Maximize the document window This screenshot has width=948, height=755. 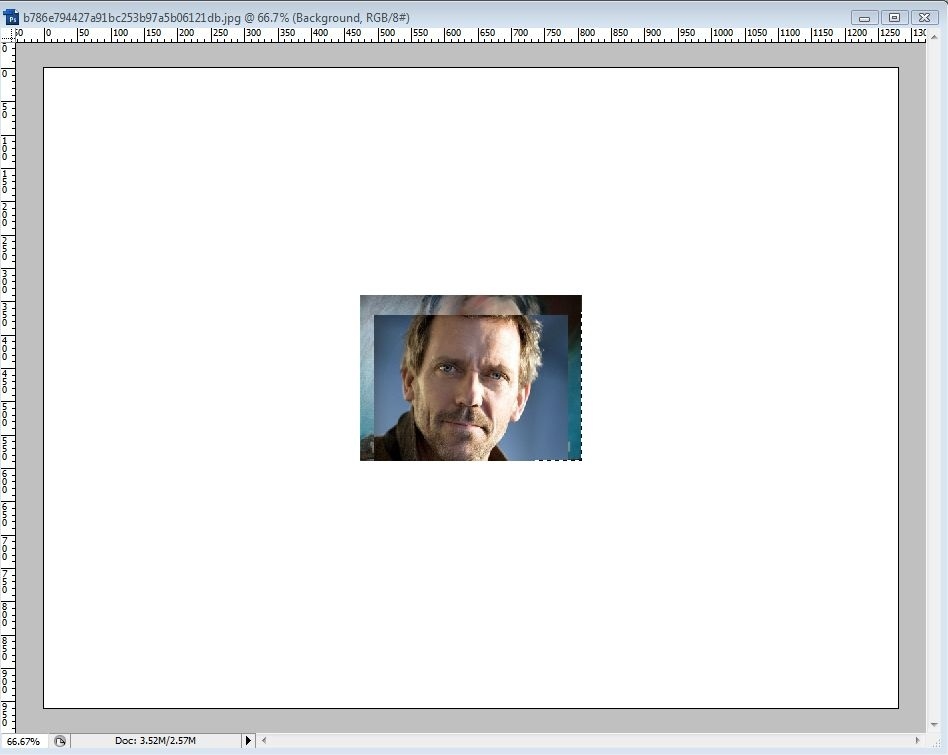point(894,18)
